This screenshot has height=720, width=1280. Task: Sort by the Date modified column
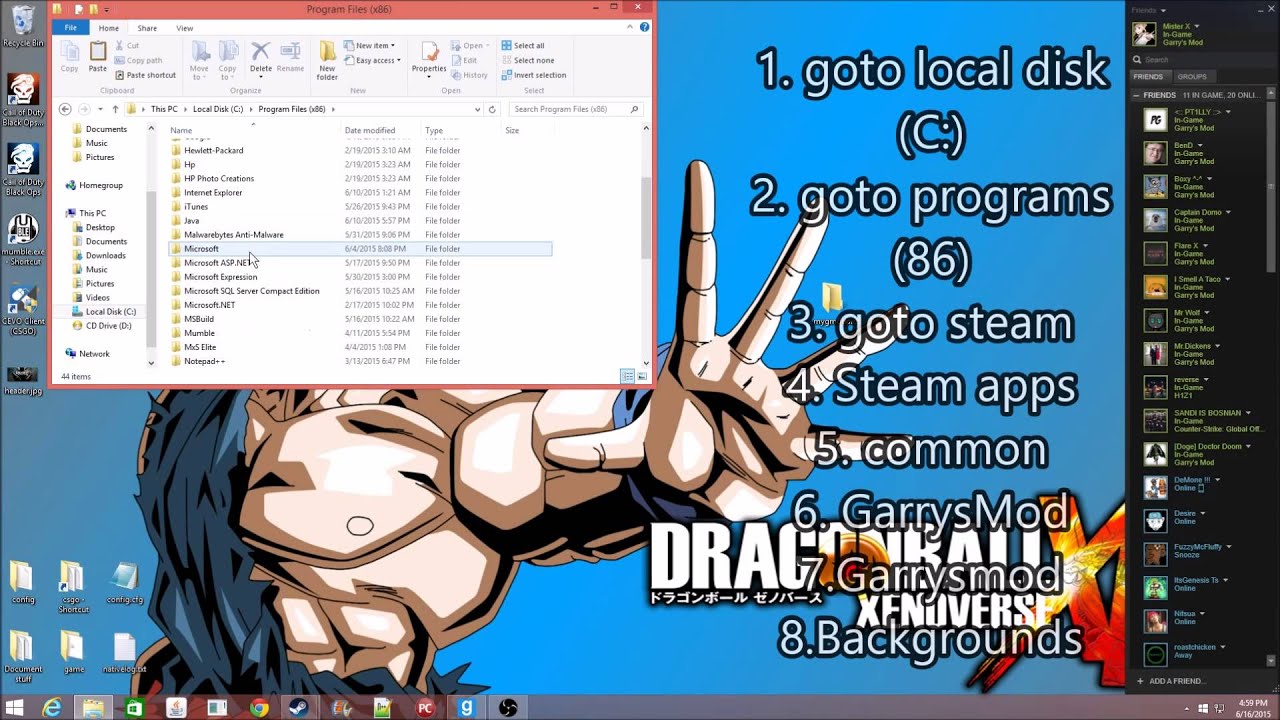click(370, 130)
